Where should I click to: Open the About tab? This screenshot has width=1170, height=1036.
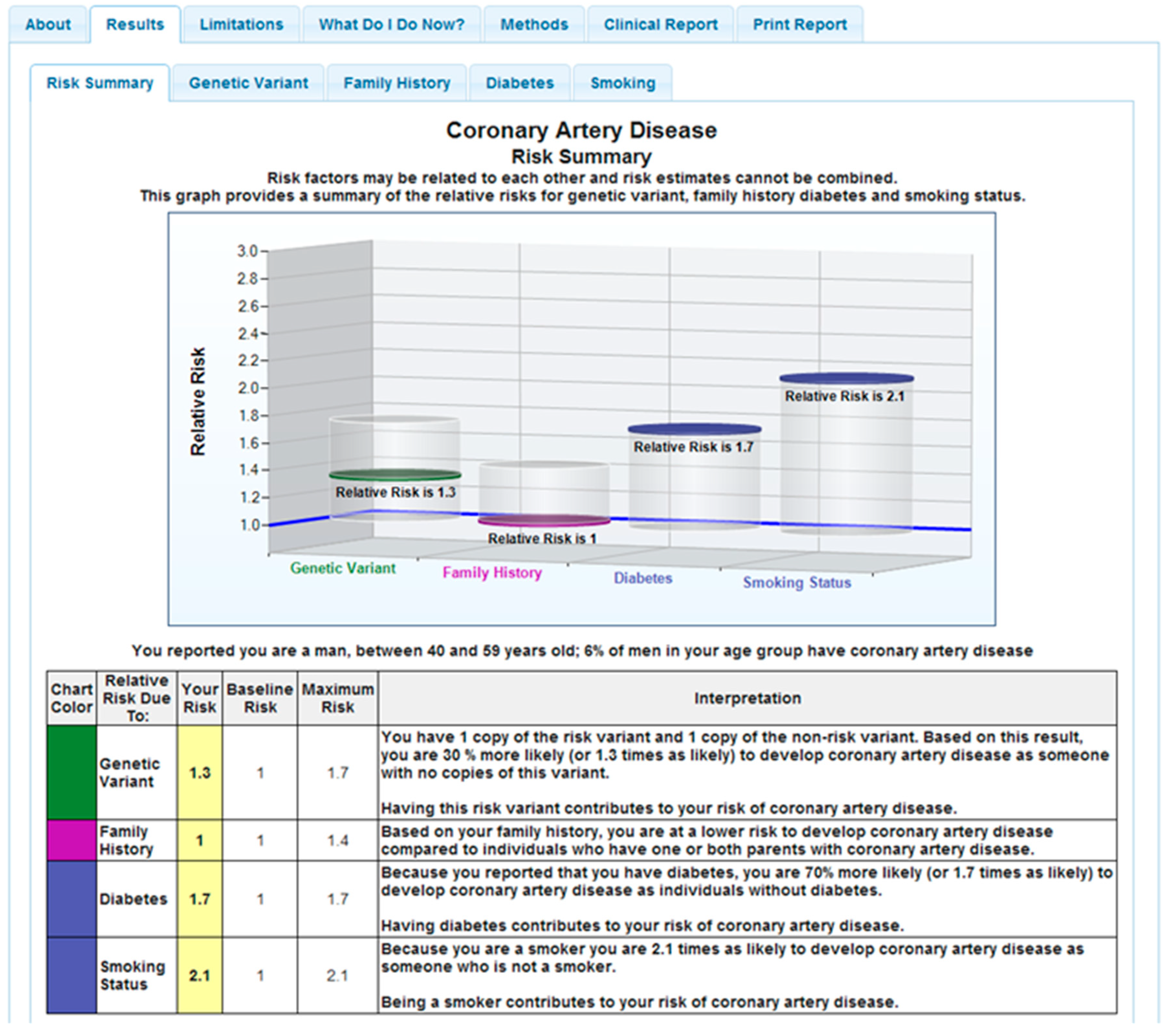pos(48,25)
